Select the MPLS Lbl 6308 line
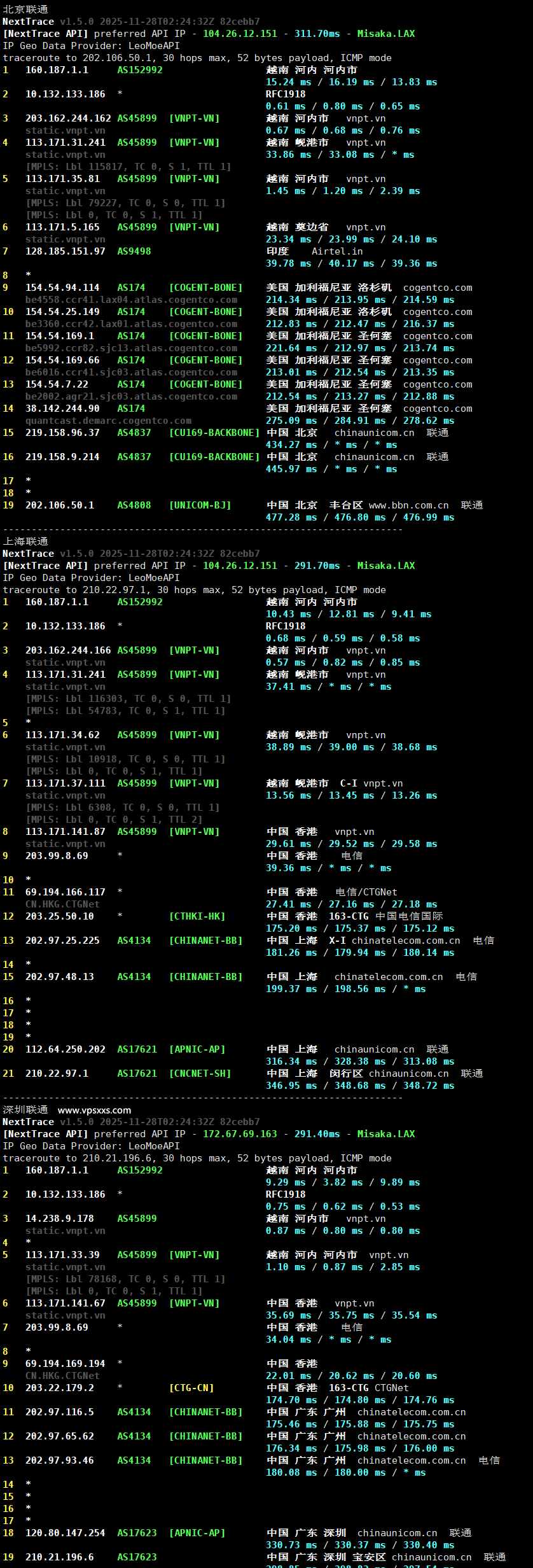 [x=122, y=808]
